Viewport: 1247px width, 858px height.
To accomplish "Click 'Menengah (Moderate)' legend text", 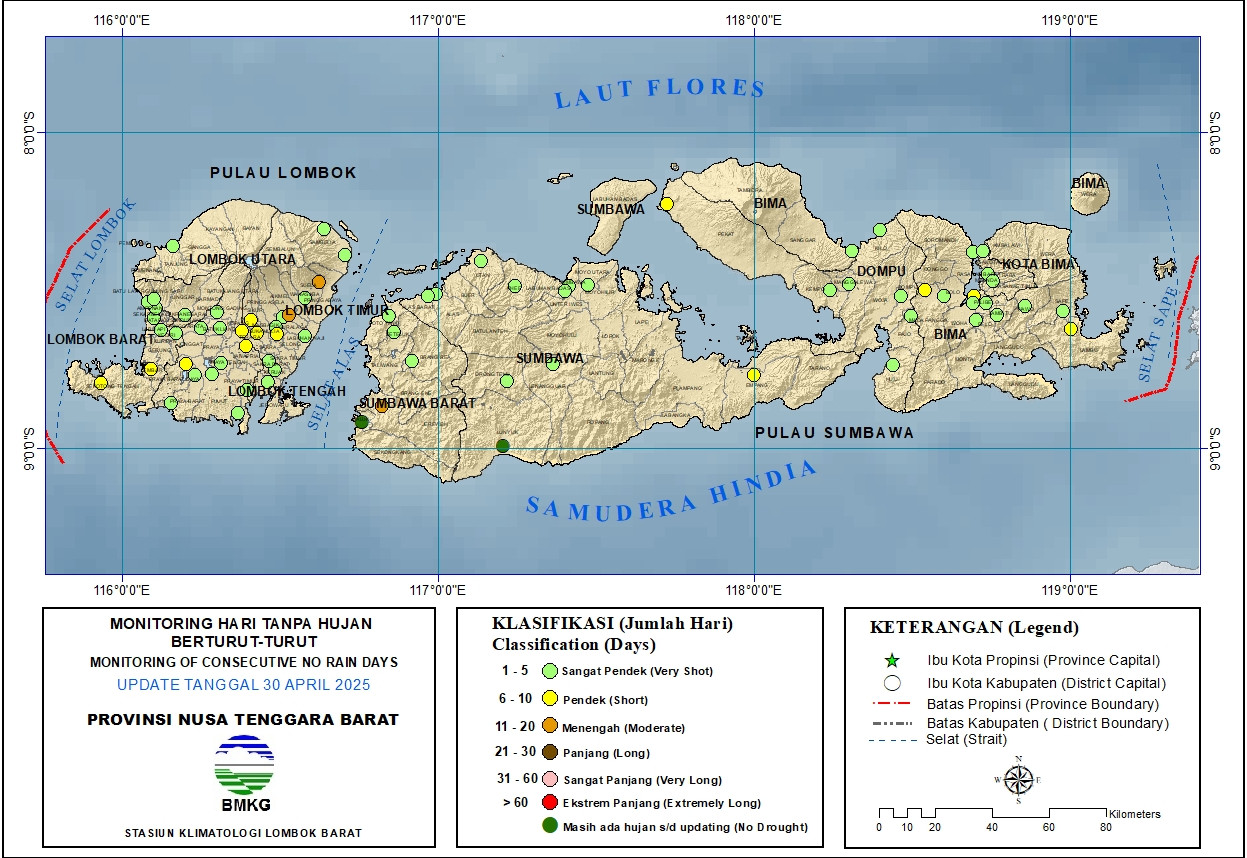I will point(624,728).
